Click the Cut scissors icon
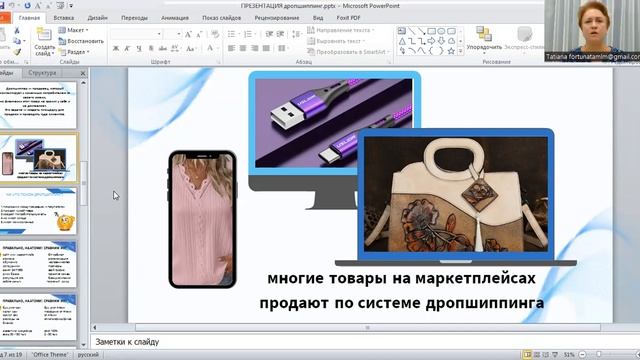Image resolution: width=640 pixels, height=360 pixels. [17, 31]
